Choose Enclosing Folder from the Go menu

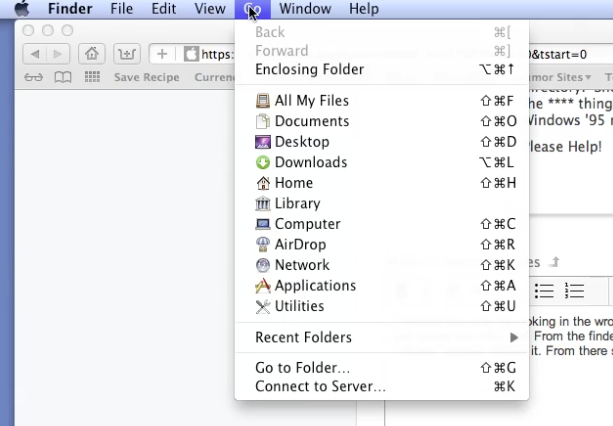(382, 69)
